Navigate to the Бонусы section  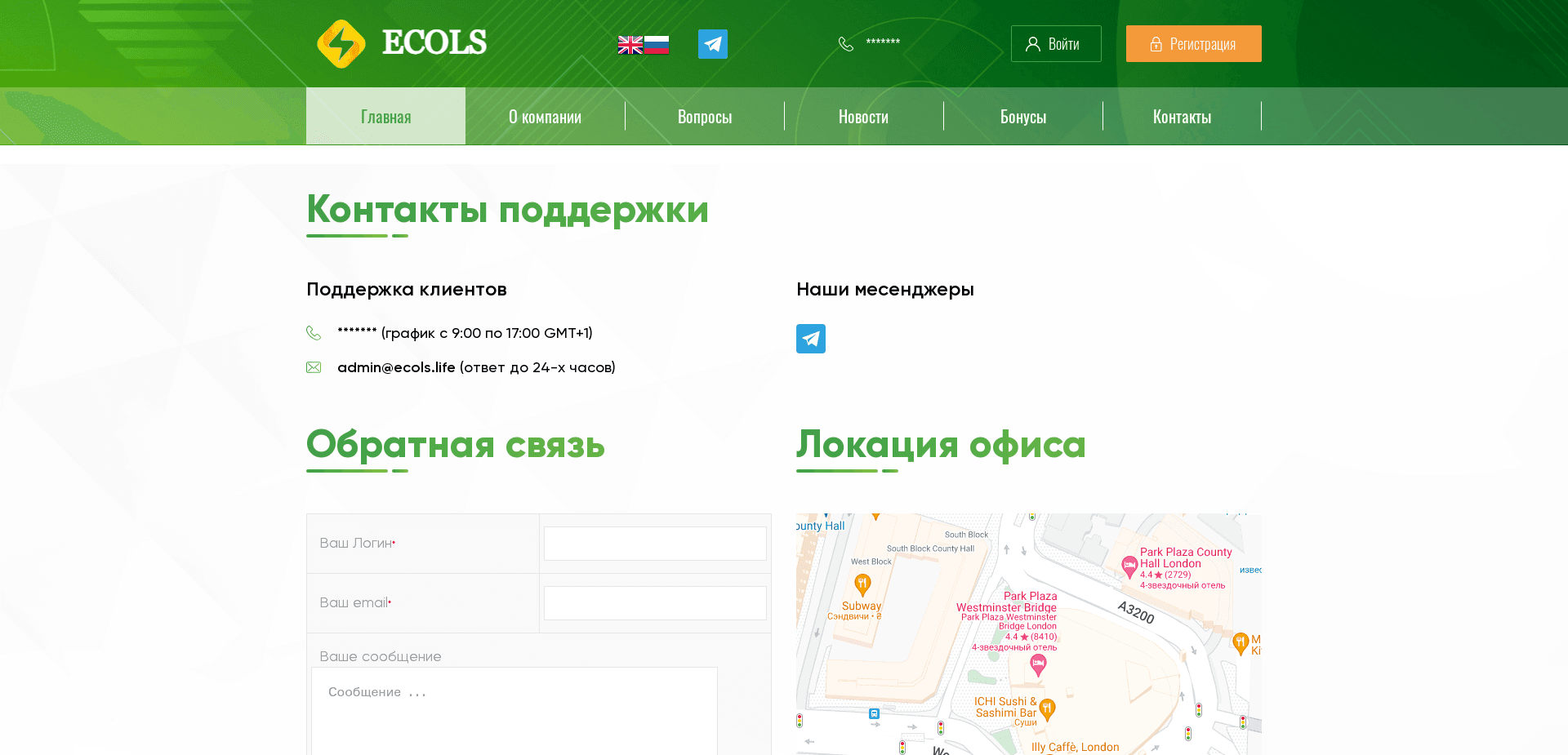click(x=1022, y=116)
